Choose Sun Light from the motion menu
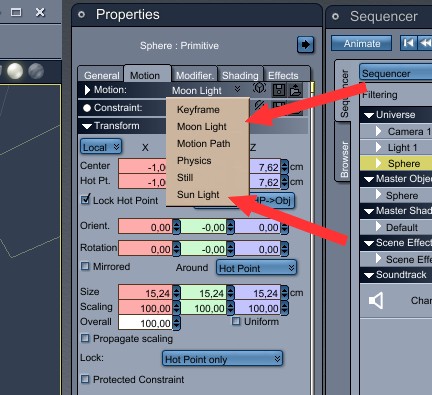The image size is (432, 395). 198,195
